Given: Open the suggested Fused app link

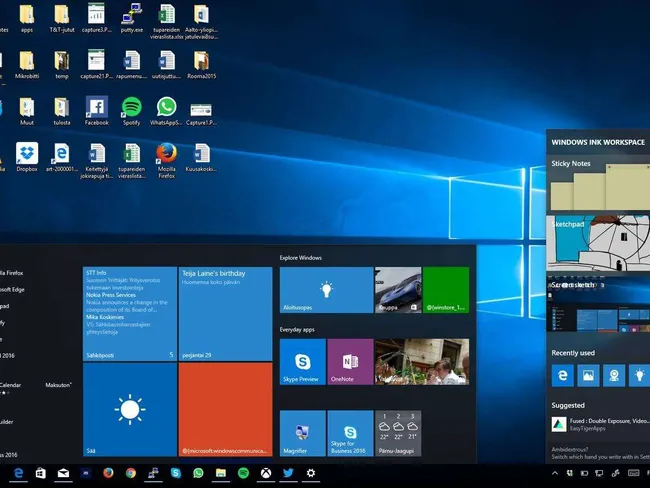Looking at the screenshot, I should pyautogui.click(x=602, y=423).
